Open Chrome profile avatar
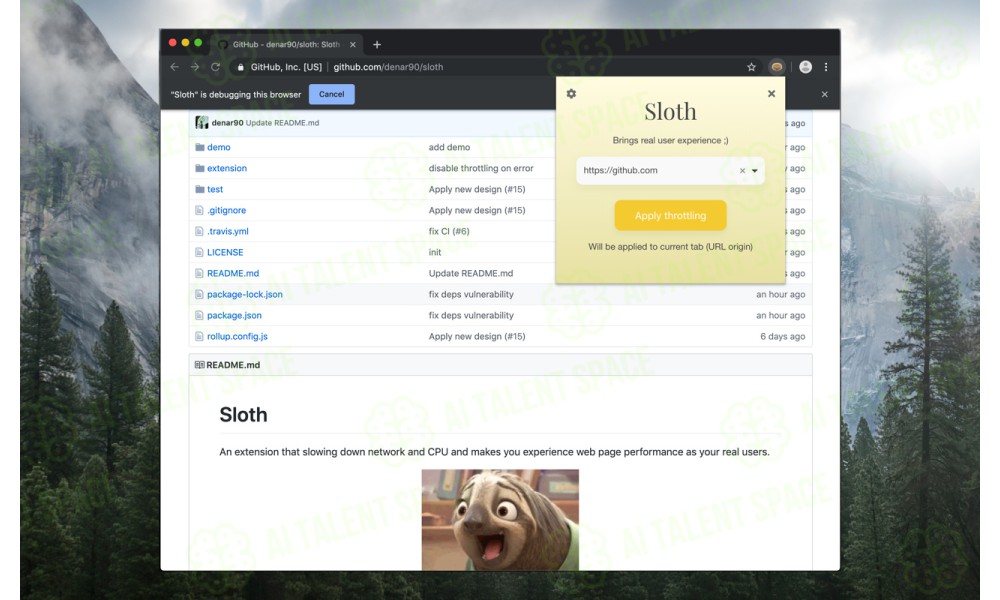Screen dimensions: 1000x600 805,67
